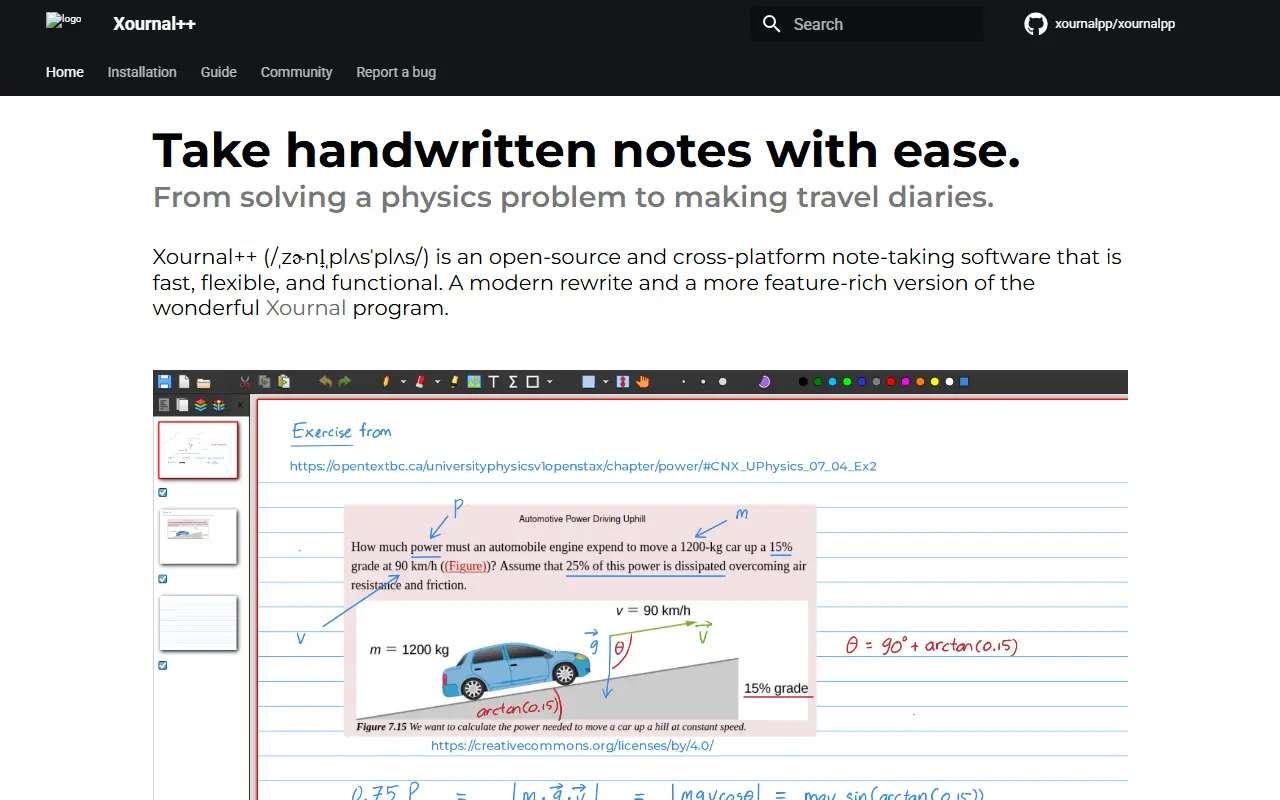Screen dimensions: 1280x800
Task: Click the Redo arrow icon
Action: (344, 382)
